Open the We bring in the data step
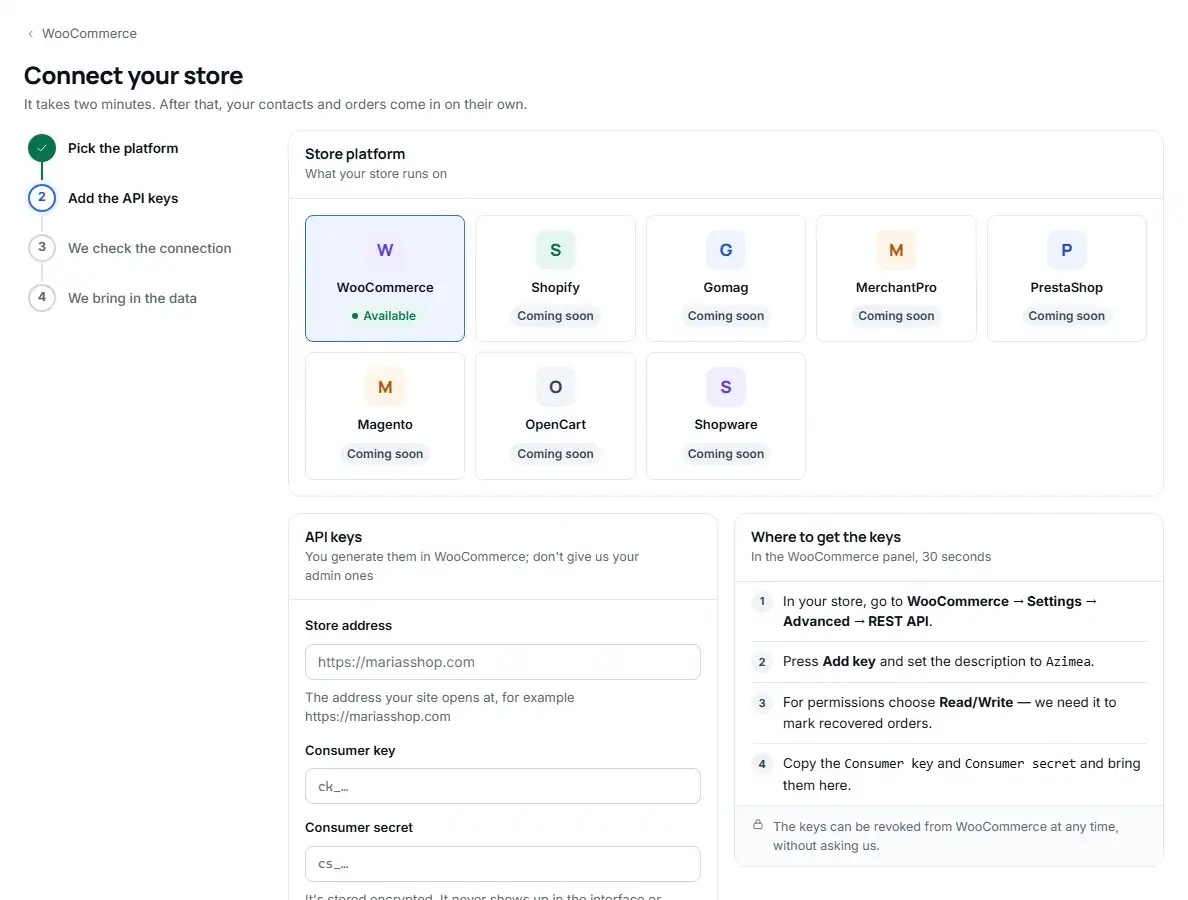The width and height of the screenshot is (1188, 900). click(x=132, y=298)
